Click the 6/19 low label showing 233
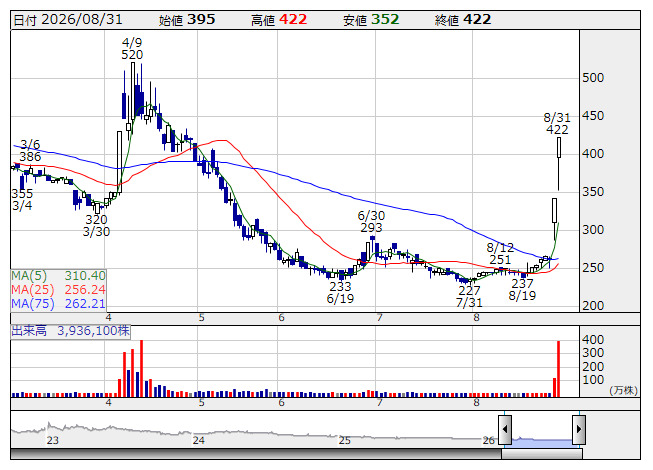The width and height of the screenshot is (653, 470). [x=340, y=293]
